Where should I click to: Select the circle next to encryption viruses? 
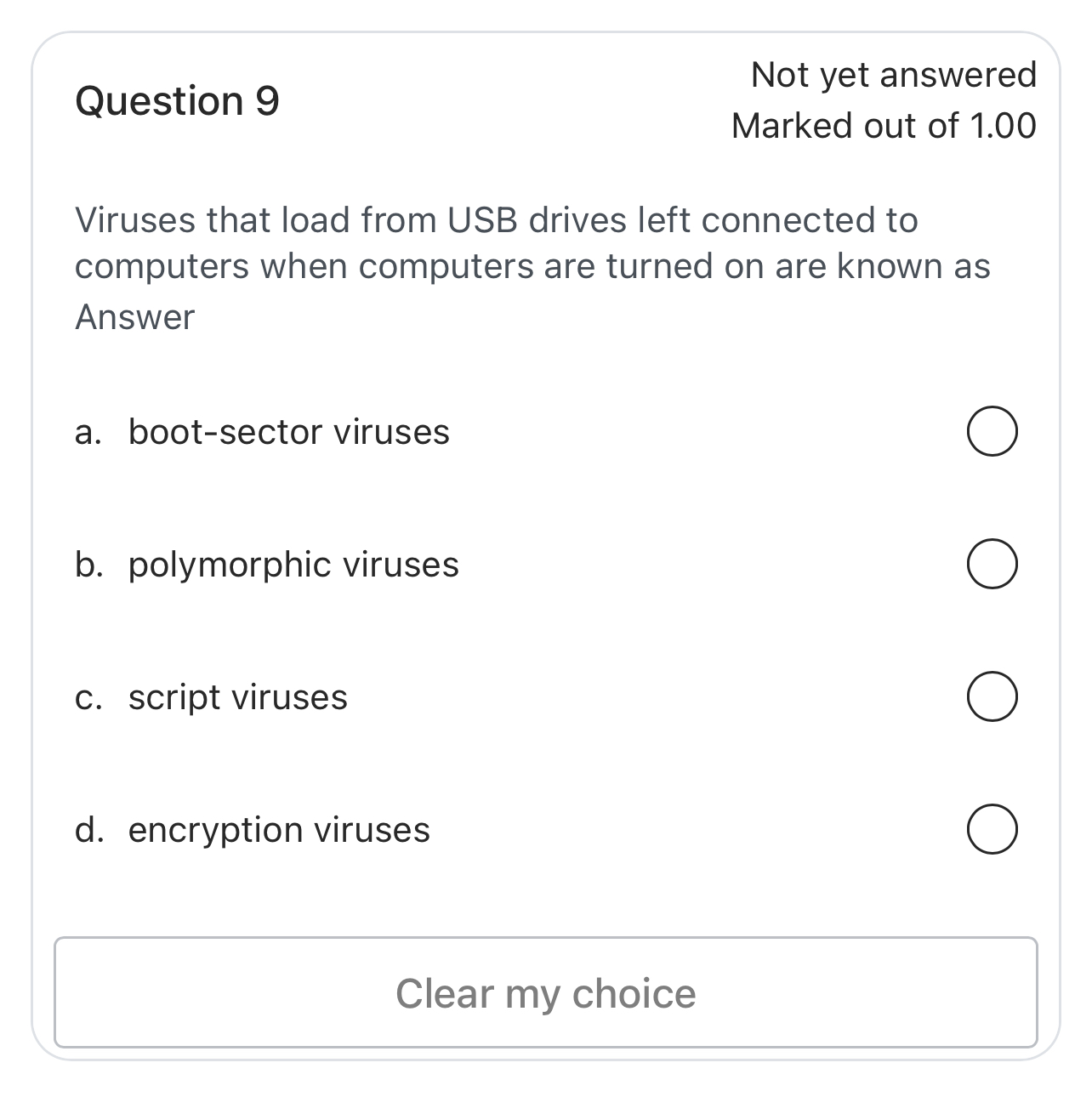[x=992, y=828]
